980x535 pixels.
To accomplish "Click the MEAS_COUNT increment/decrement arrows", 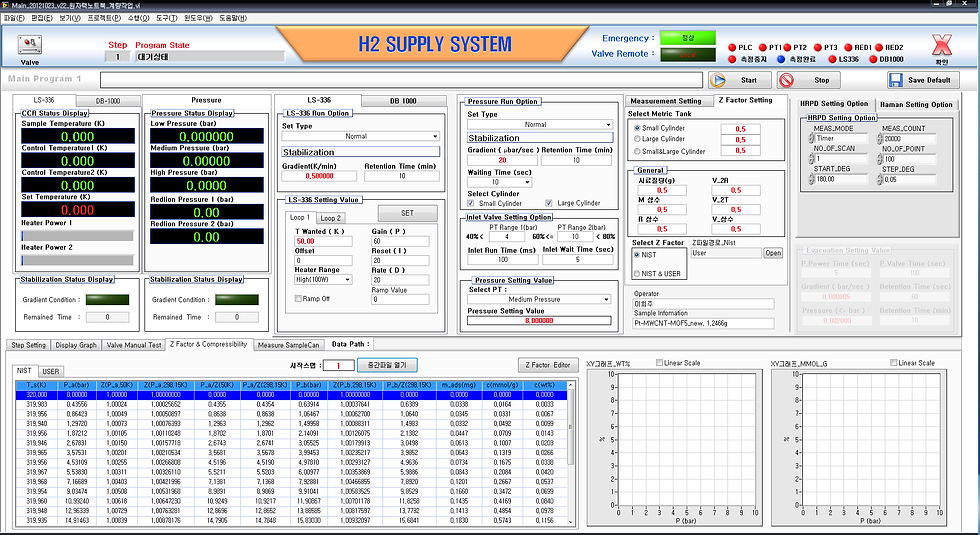I will 880,138.
